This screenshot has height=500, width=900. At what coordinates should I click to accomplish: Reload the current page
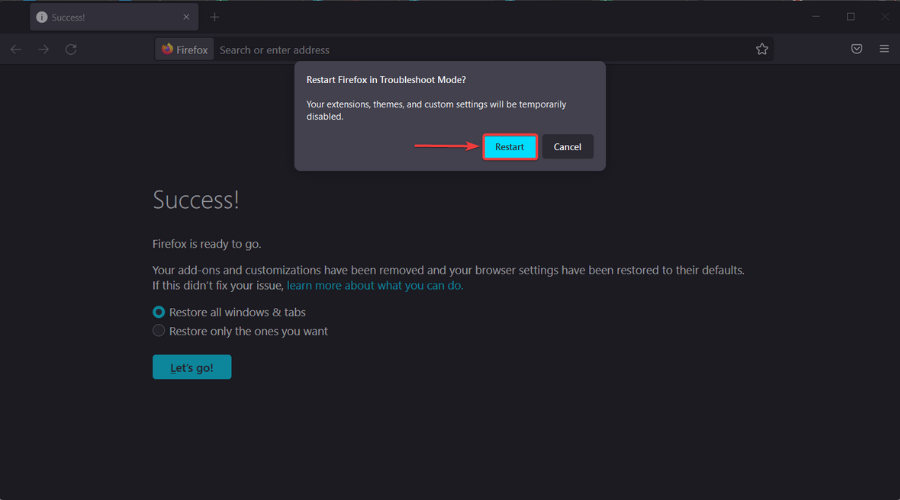71,49
